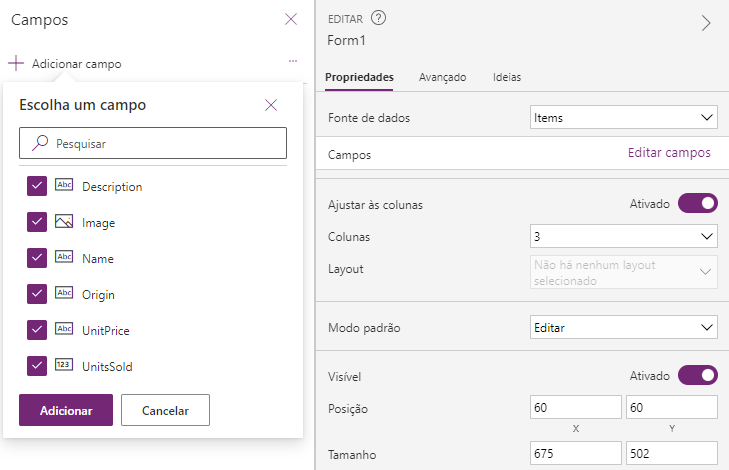
Task: Open the Modo padrão dropdown
Action: point(623,327)
